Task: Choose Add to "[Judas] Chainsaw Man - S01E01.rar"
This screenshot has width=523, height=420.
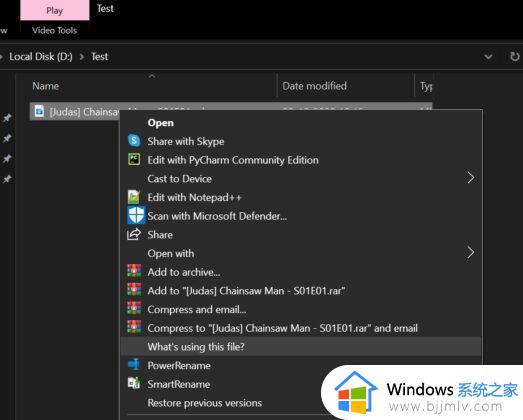Action: click(x=246, y=291)
